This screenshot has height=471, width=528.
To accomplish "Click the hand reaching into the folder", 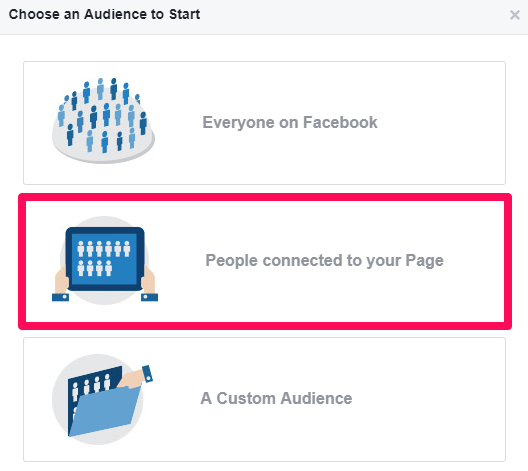I will 136,377.
